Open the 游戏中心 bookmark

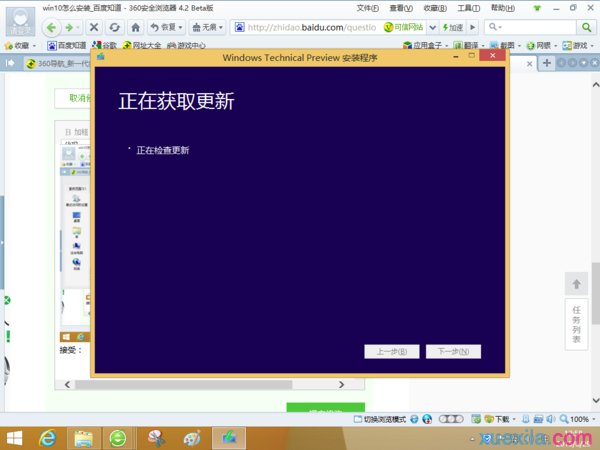[186, 46]
